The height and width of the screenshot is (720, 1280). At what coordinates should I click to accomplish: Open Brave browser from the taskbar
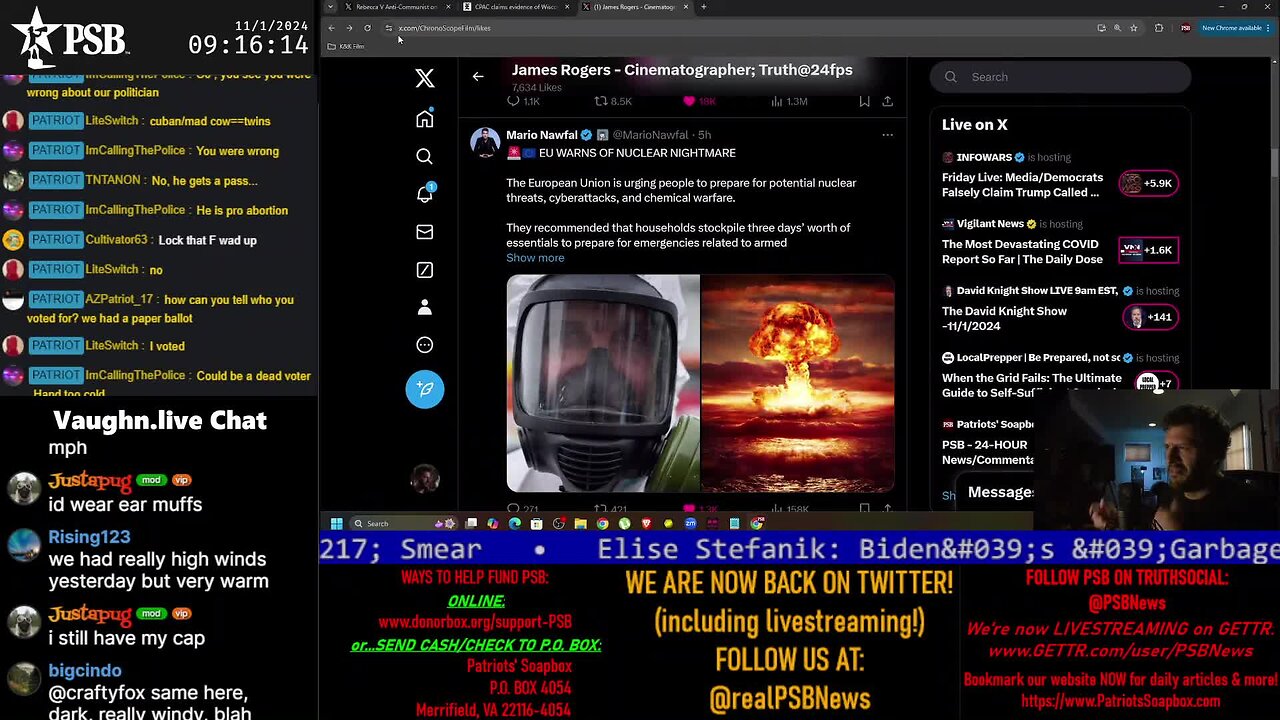(x=646, y=523)
